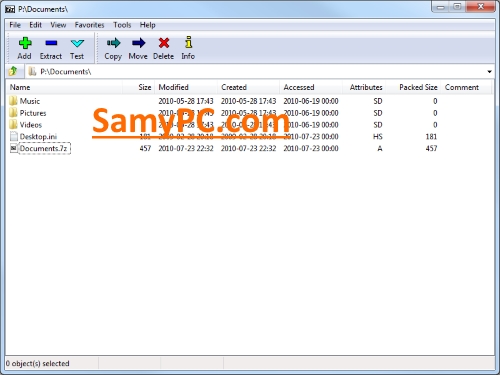Select the Music folder icon
500x375 pixels.
pyautogui.click(x=13, y=101)
